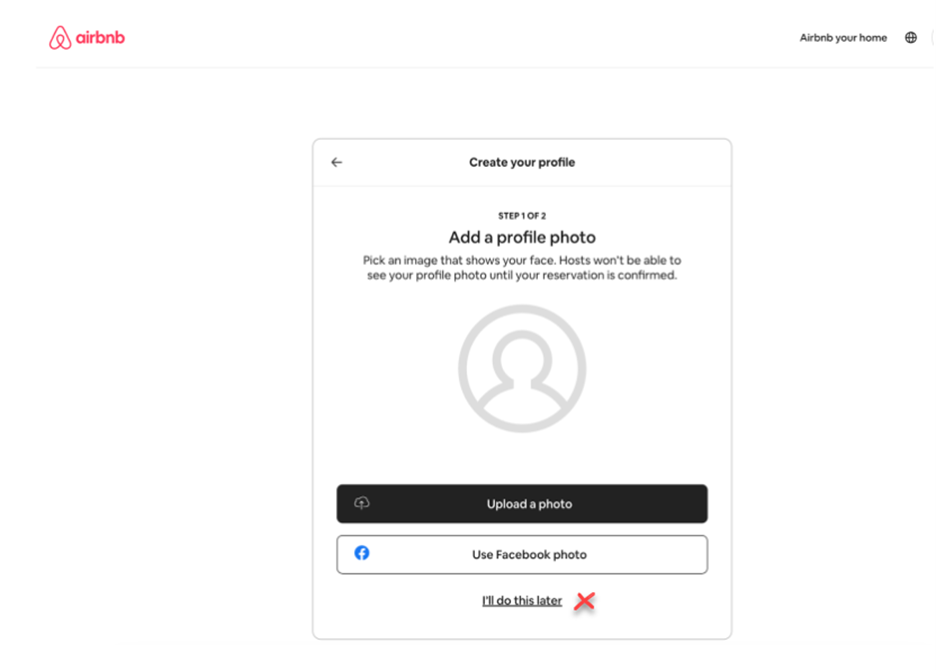Open the cut-off menu beside globe
936x670 pixels.
[932, 38]
